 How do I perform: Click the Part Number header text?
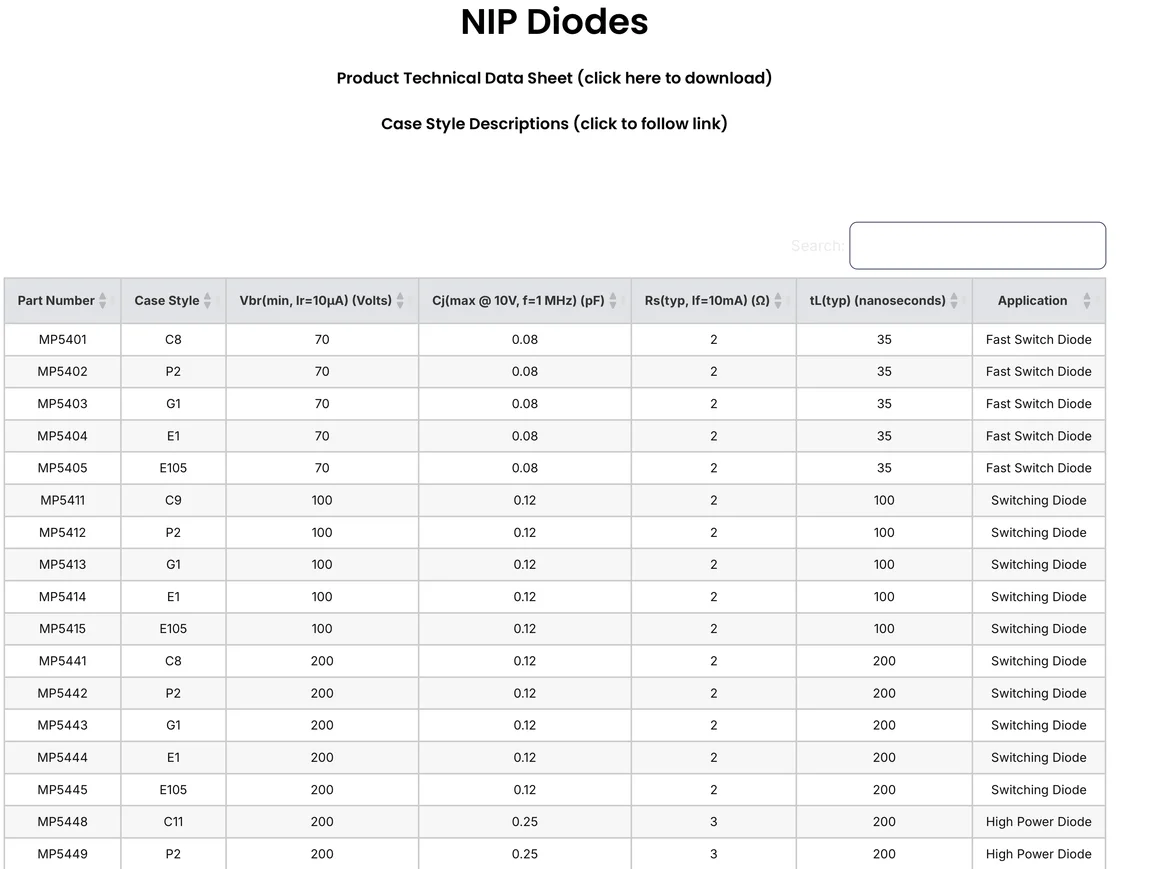click(x=56, y=301)
